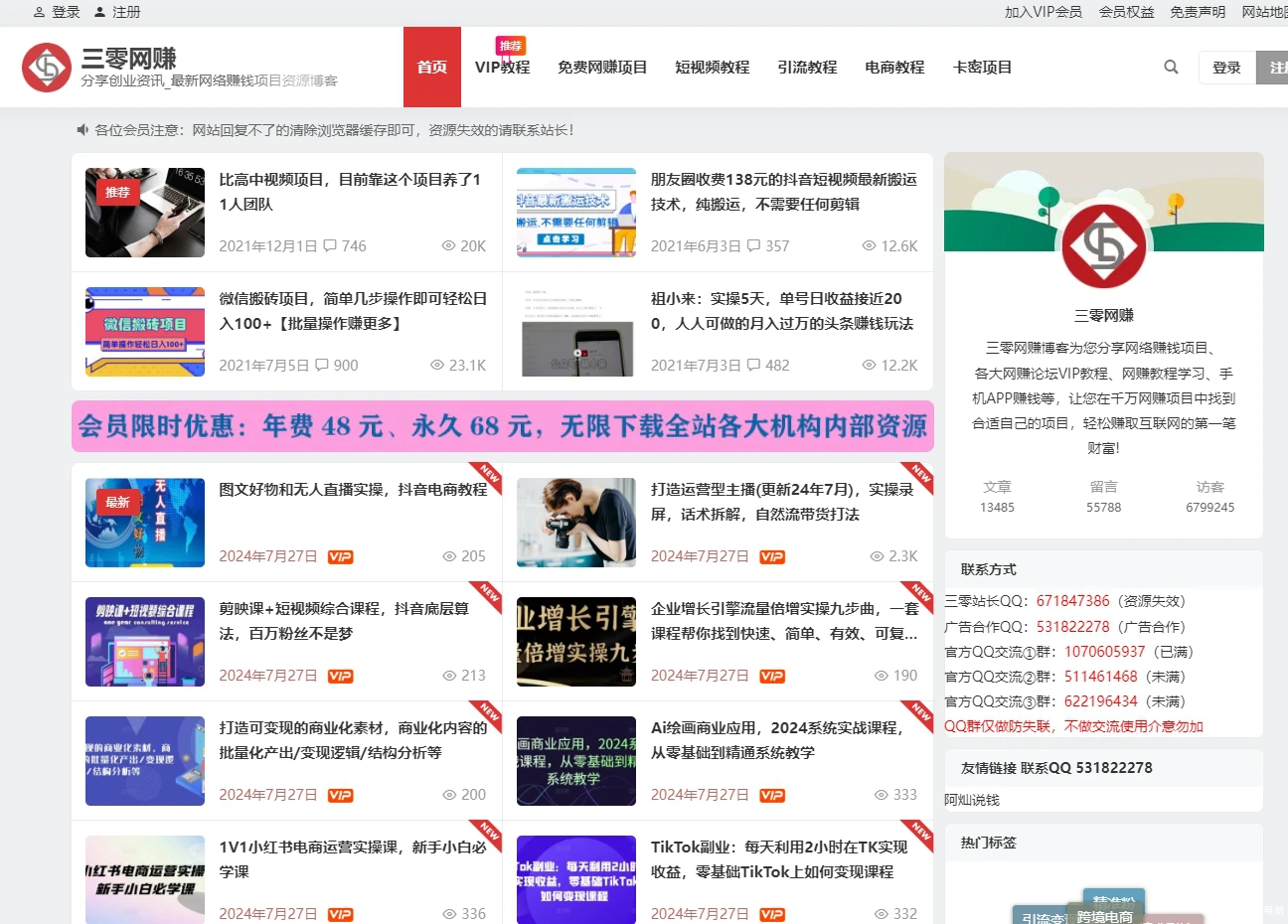
Task: Click the sidebar circular logo avatar
Action: click(x=1103, y=245)
